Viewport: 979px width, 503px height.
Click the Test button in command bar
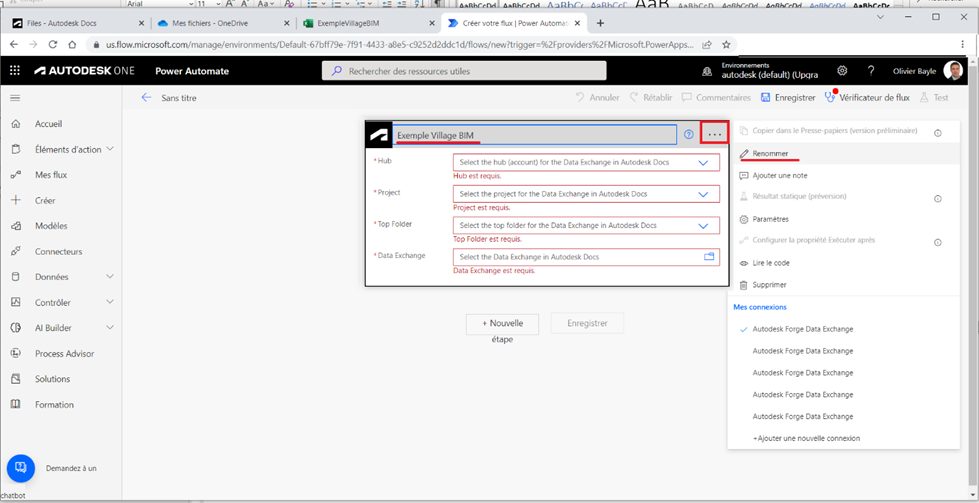click(934, 97)
